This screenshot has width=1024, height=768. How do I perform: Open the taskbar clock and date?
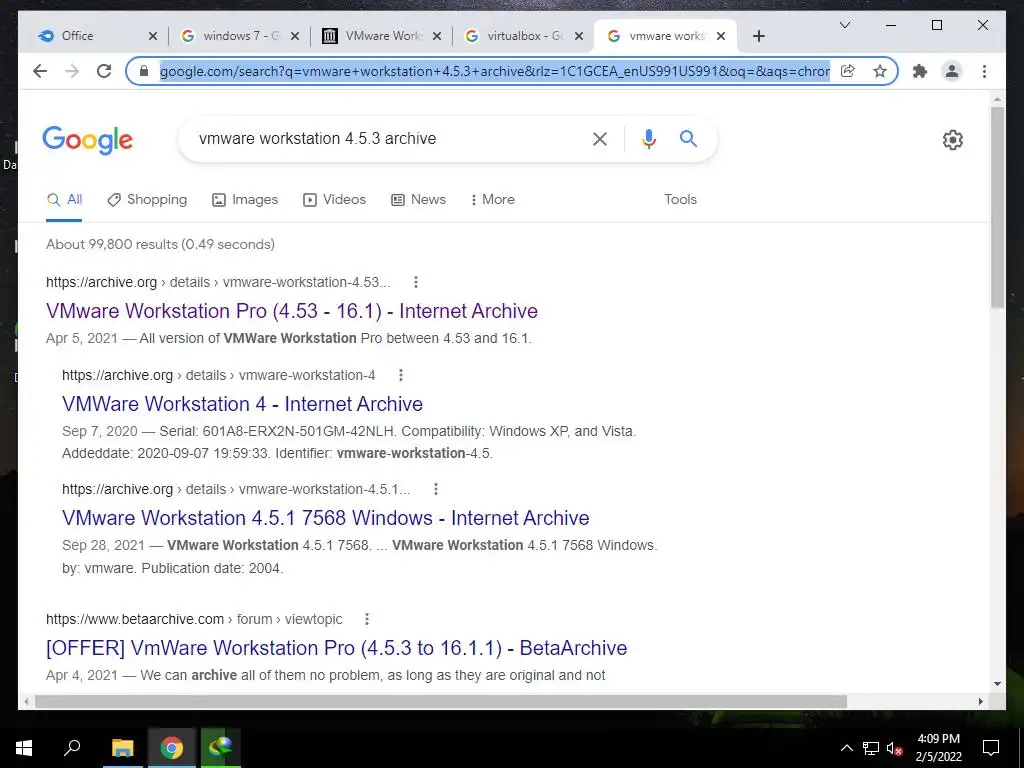tap(938, 748)
